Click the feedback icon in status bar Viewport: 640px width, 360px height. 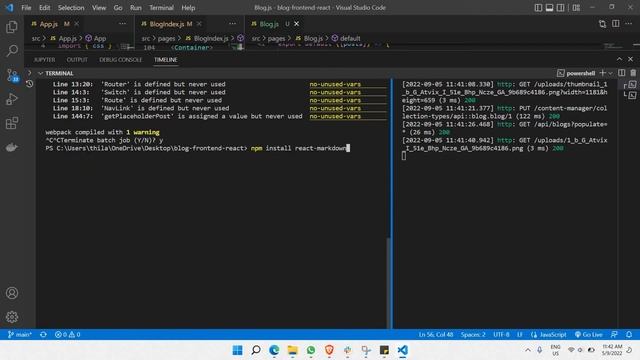614,334
